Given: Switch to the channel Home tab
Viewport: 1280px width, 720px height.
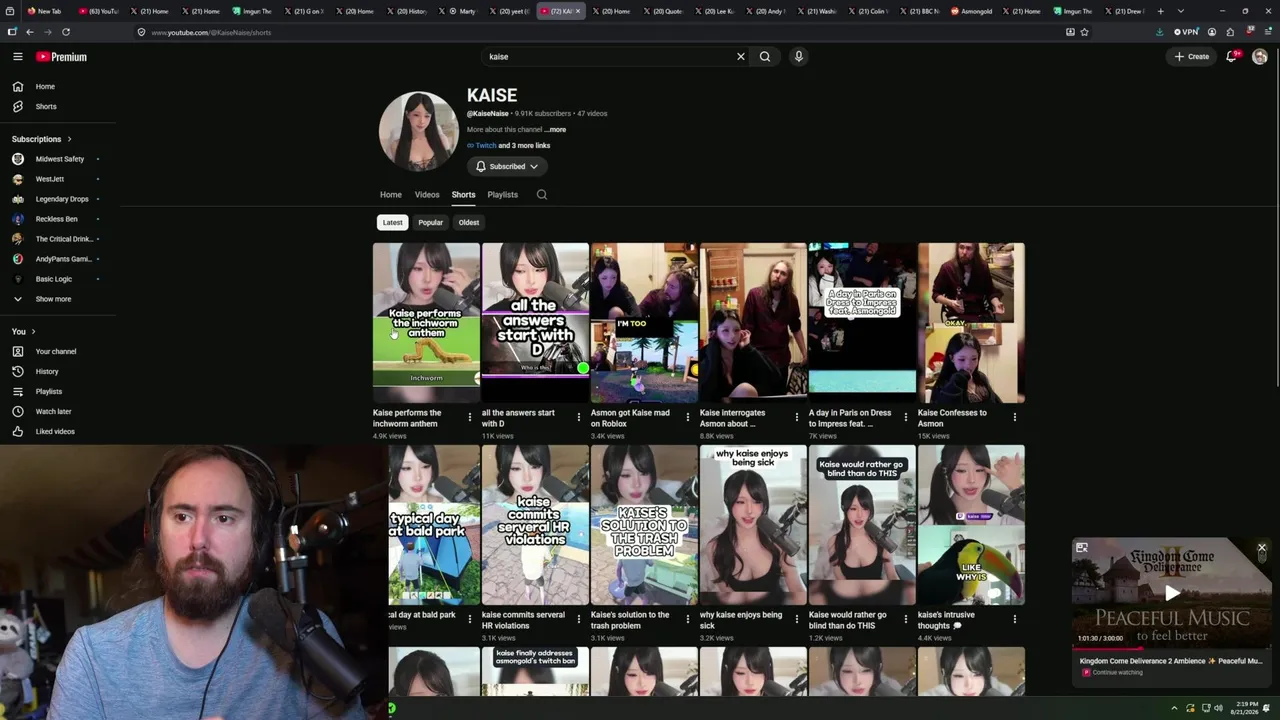Looking at the screenshot, I should (x=391, y=195).
